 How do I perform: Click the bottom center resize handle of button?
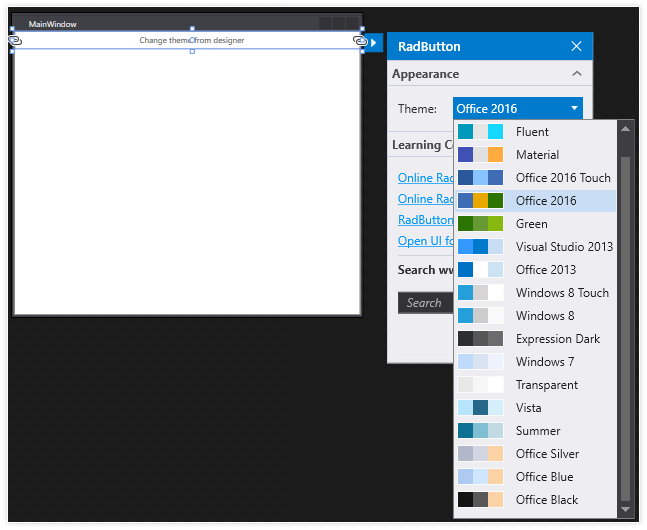click(x=192, y=52)
